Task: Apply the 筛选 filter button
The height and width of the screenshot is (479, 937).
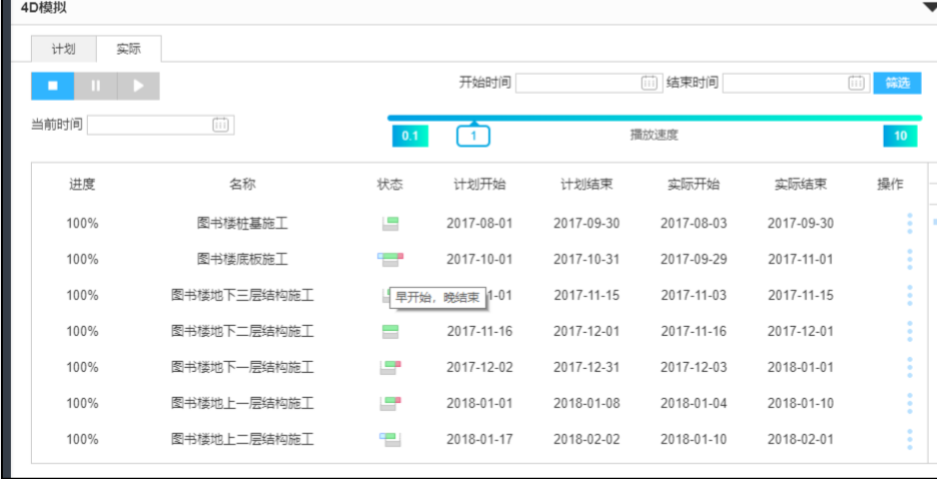Action: [x=897, y=83]
